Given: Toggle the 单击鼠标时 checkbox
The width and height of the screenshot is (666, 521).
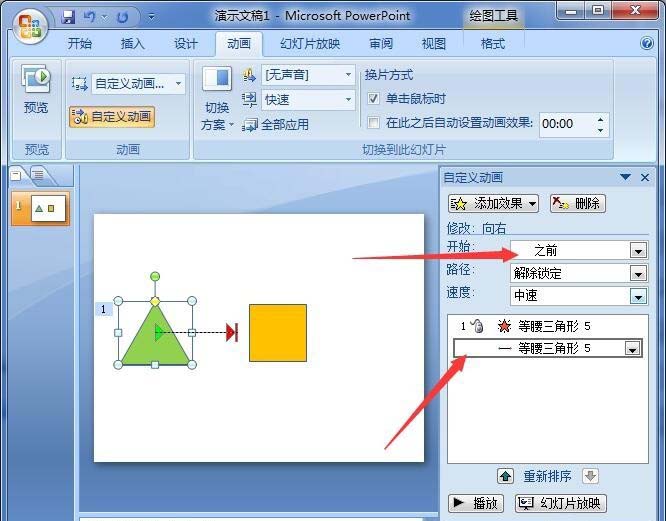Looking at the screenshot, I should click(373, 99).
